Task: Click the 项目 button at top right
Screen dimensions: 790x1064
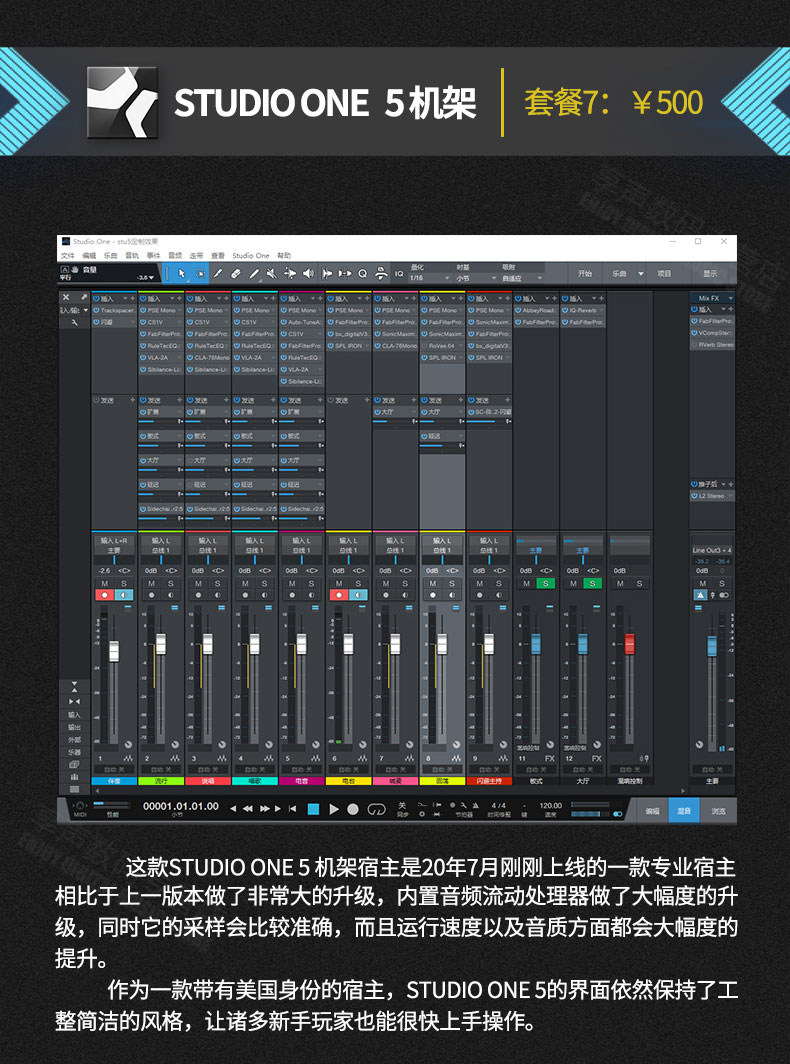Action: click(664, 274)
